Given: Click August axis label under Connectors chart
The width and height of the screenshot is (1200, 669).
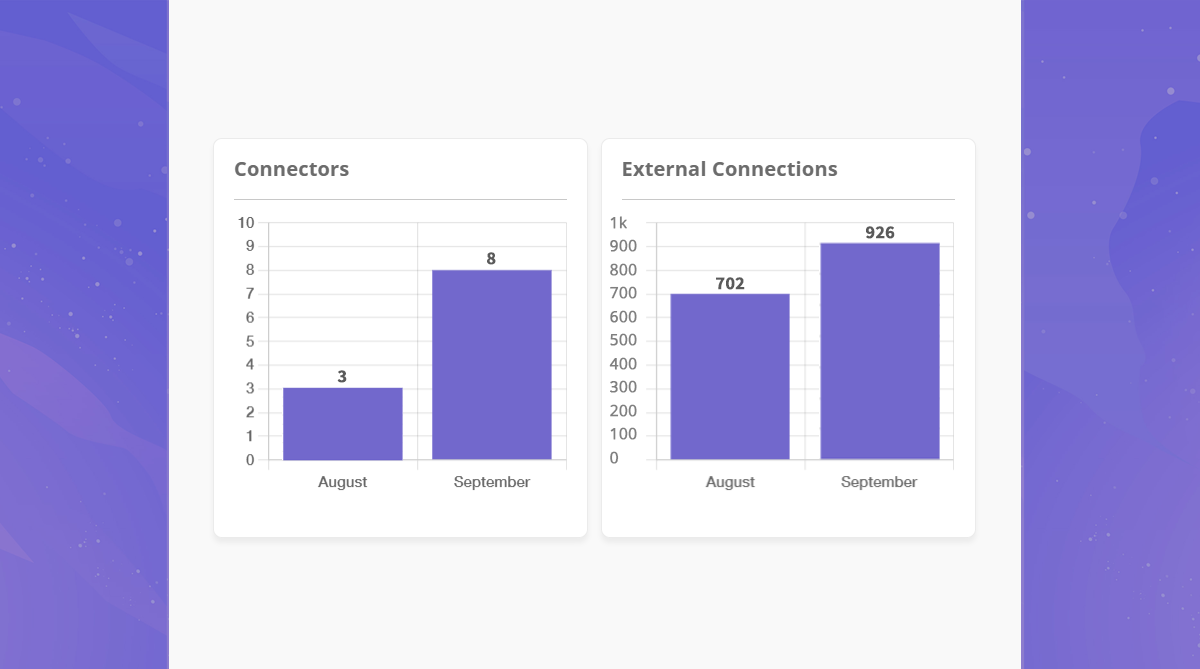Looking at the screenshot, I should [342, 482].
